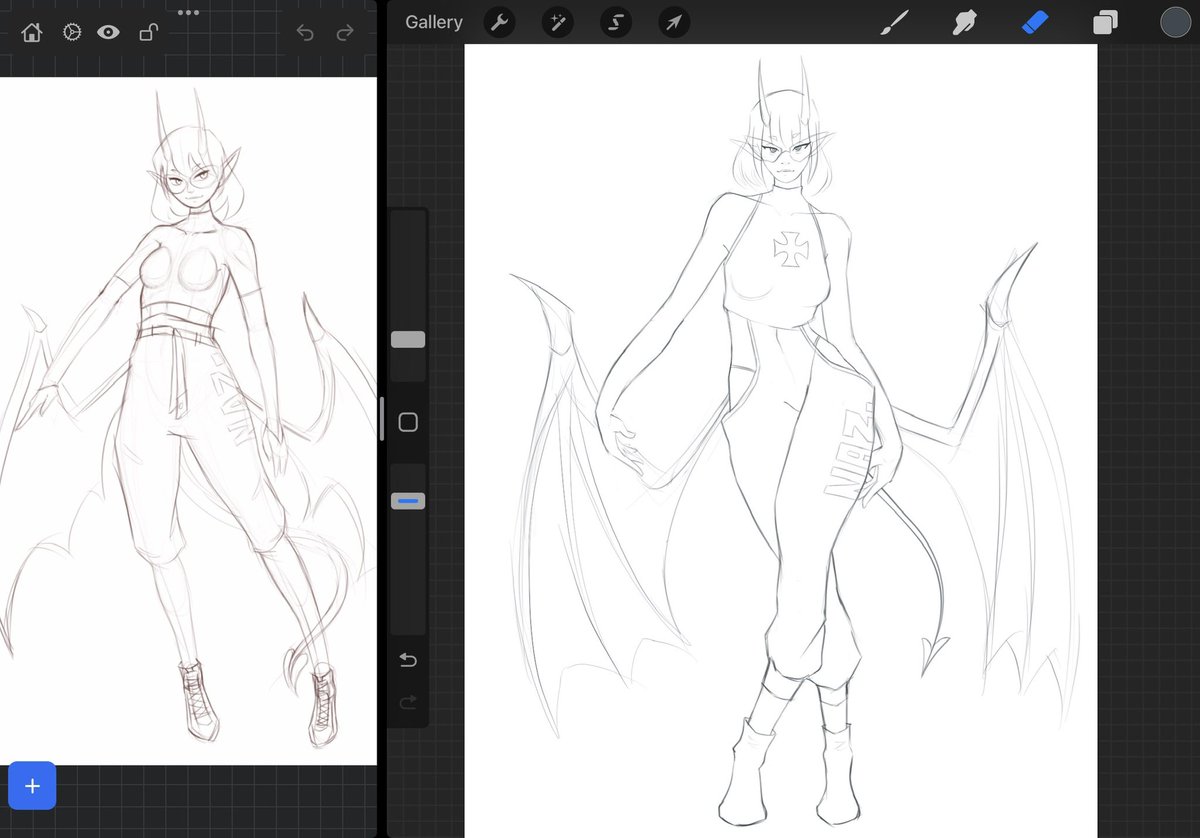Tap the reference sketch image
Image resolution: width=1200 pixels, height=838 pixels.
click(188, 421)
